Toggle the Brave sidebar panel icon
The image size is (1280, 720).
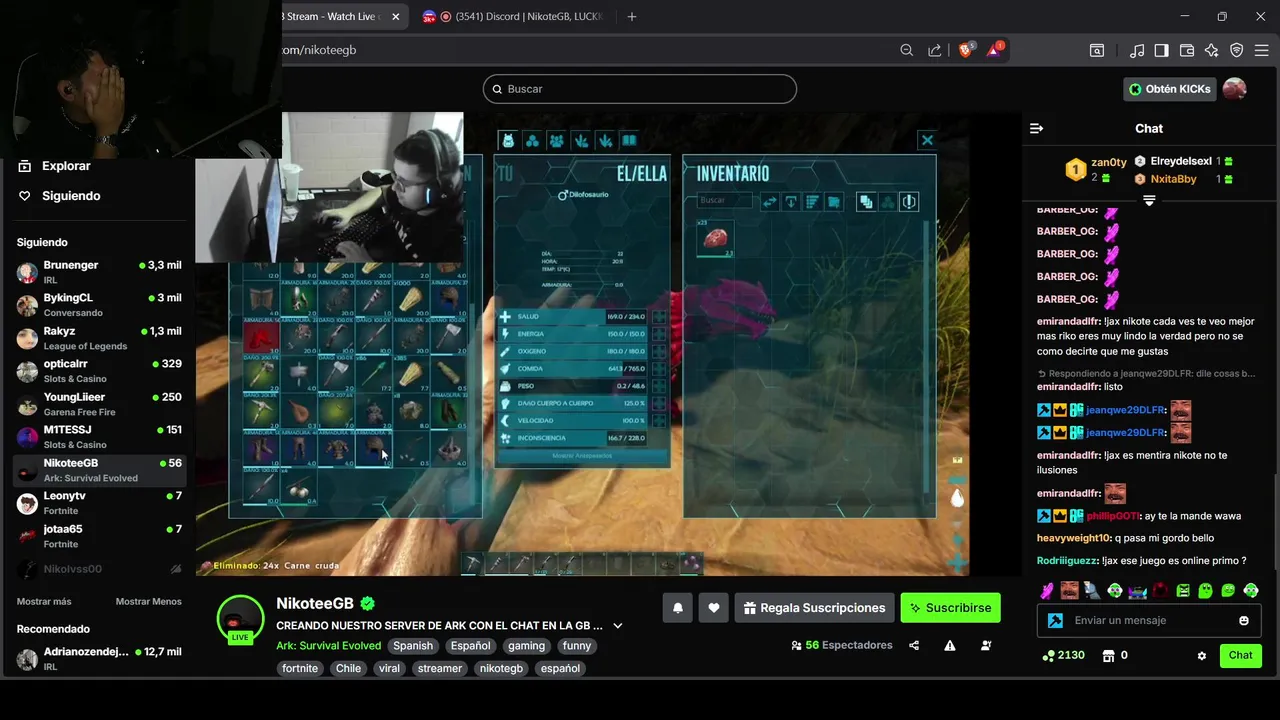pyautogui.click(x=1161, y=50)
